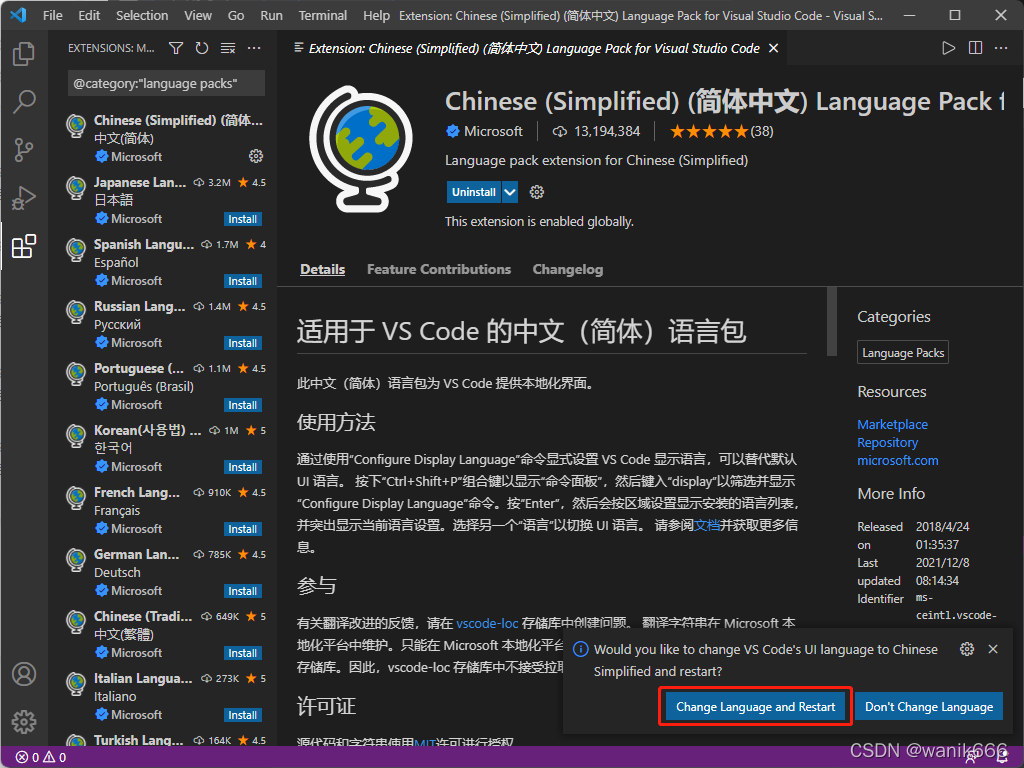Viewport: 1024px width, 768px height.
Task: Install the Japanese Language Pack
Action: pyautogui.click(x=242, y=219)
